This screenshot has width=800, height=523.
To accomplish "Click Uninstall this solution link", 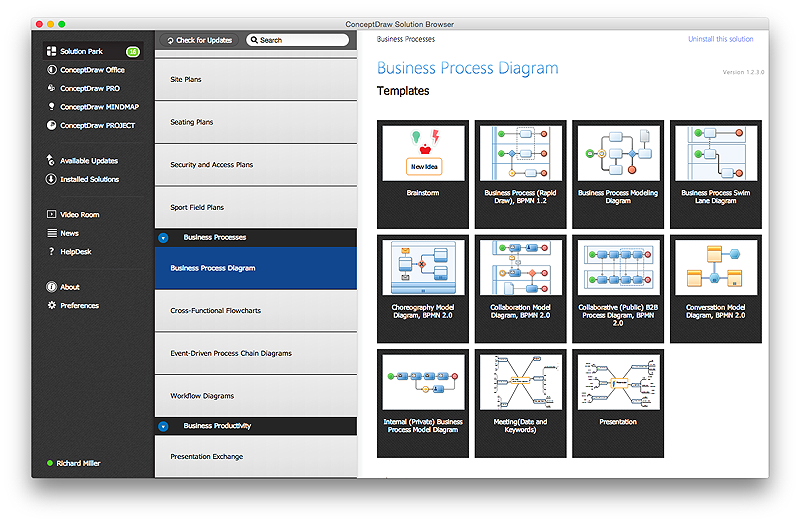I will tap(720, 39).
